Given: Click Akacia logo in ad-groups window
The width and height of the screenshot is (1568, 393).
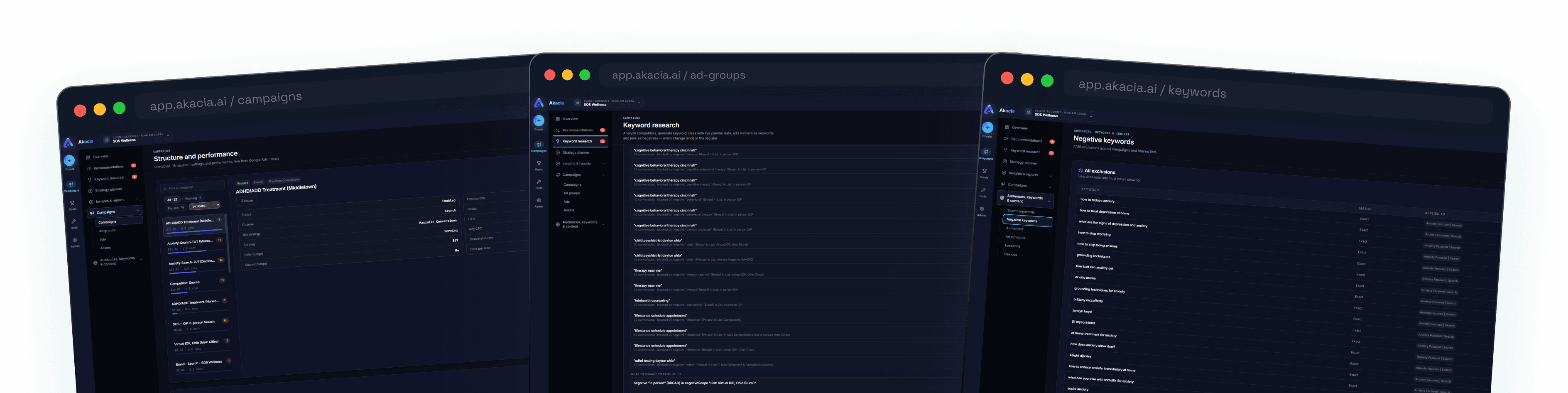Looking at the screenshot, I should click(x=539, y=102).
